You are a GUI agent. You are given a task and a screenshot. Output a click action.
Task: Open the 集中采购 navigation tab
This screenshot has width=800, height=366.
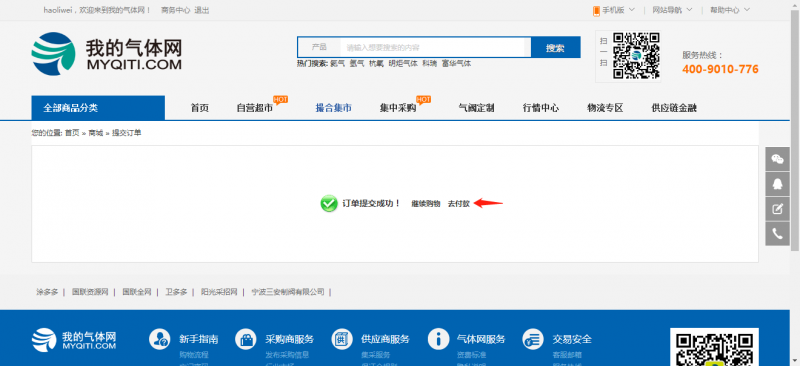coord(398,108)
